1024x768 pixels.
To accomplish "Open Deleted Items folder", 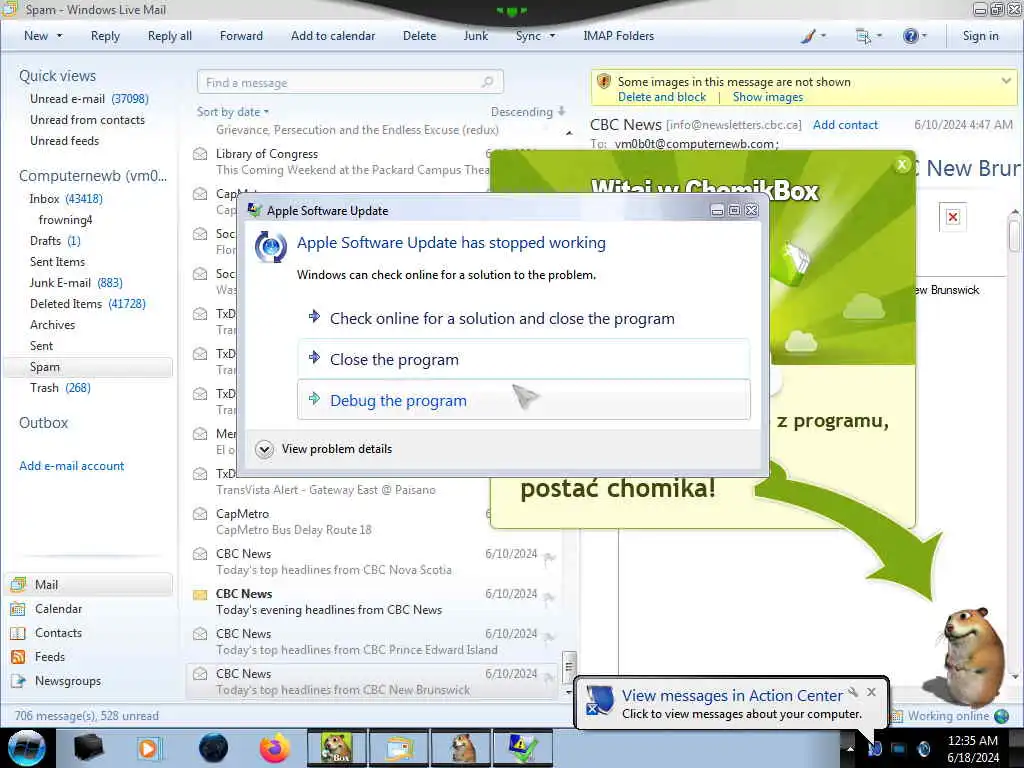I will [x=88, y=304].
